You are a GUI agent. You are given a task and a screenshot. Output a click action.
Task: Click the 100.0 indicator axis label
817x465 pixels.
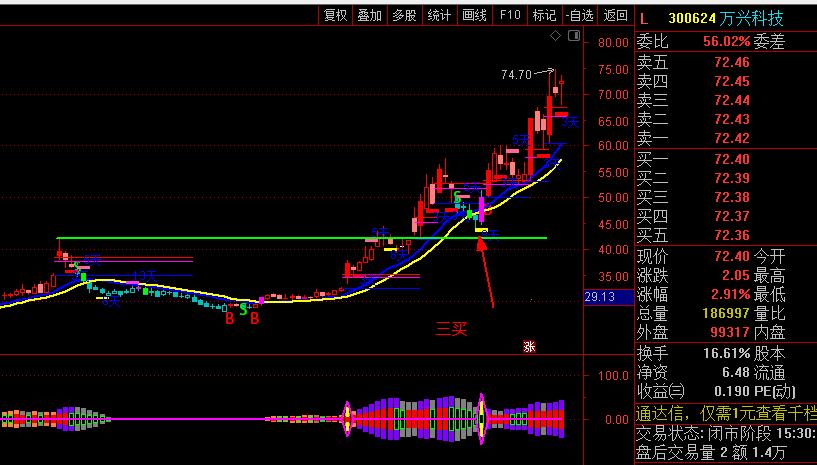tap(613, 375)
